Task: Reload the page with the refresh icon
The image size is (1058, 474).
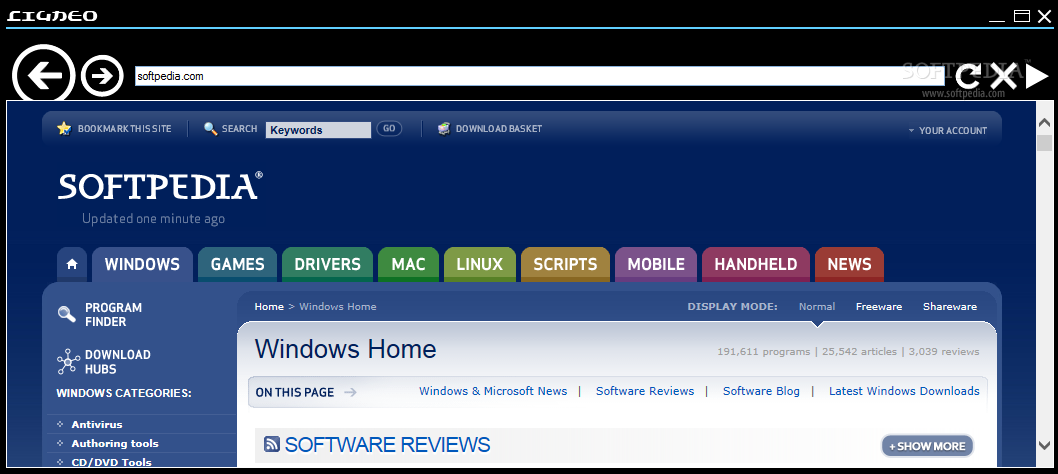Action: pyautogui.click(x=969, y=76)
